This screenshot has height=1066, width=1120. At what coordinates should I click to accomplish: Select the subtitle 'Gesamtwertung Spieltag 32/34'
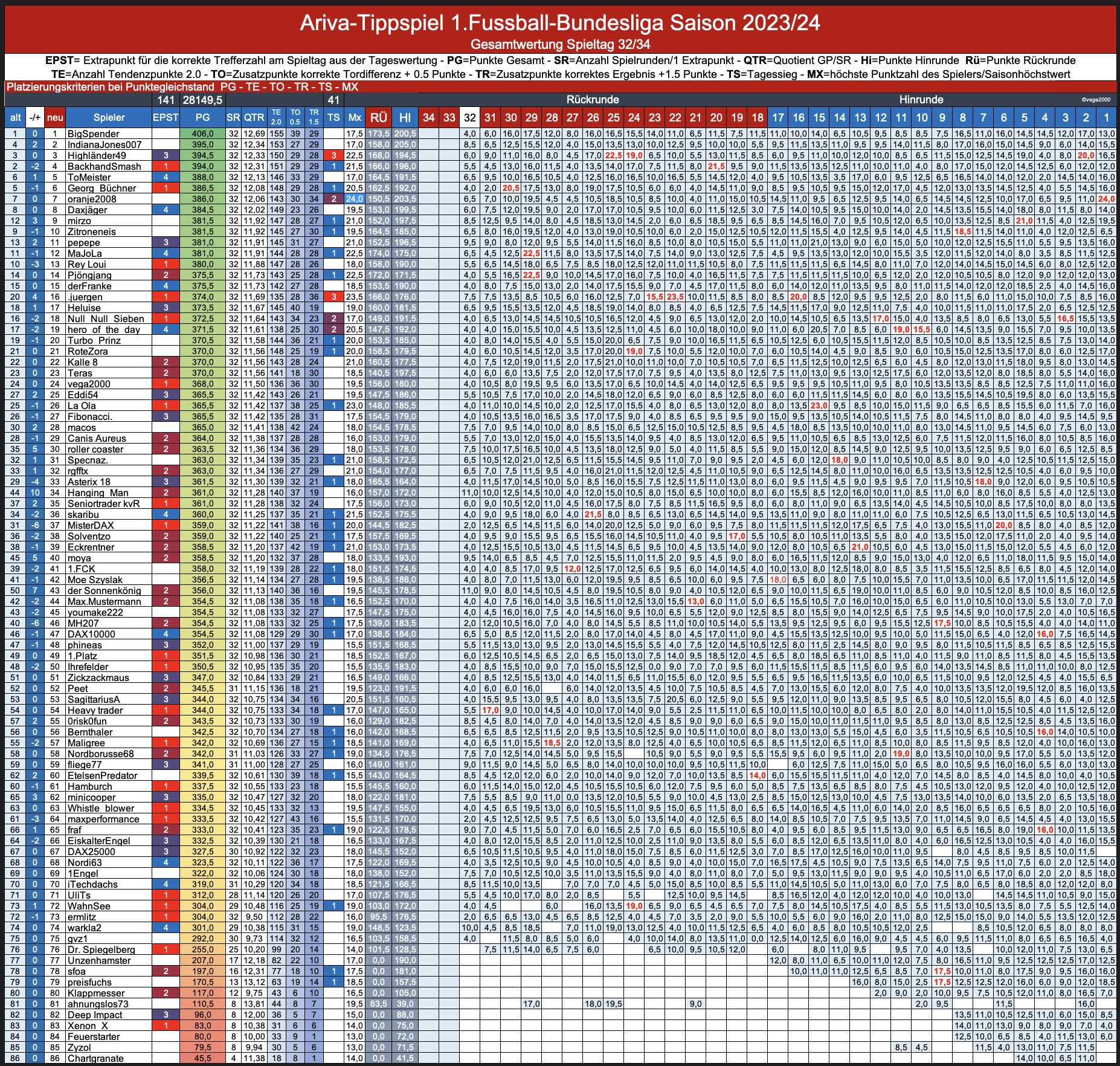pyautogui.click(x=560, y=44)
